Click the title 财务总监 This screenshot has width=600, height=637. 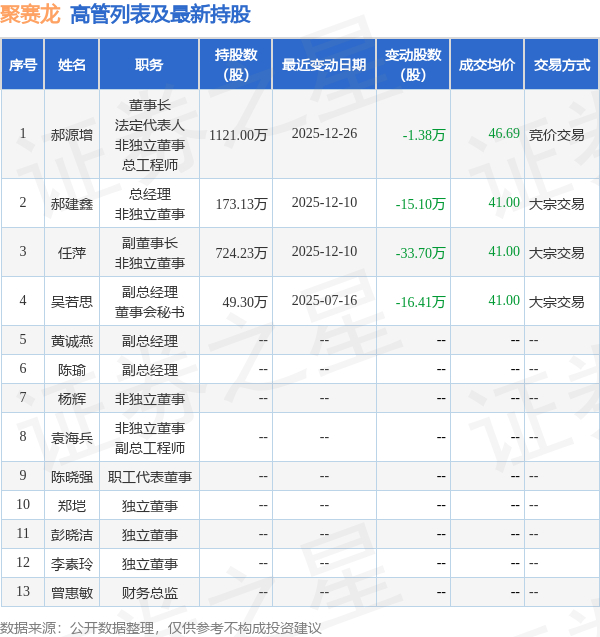pyautogui.click(x=149, y=593)
